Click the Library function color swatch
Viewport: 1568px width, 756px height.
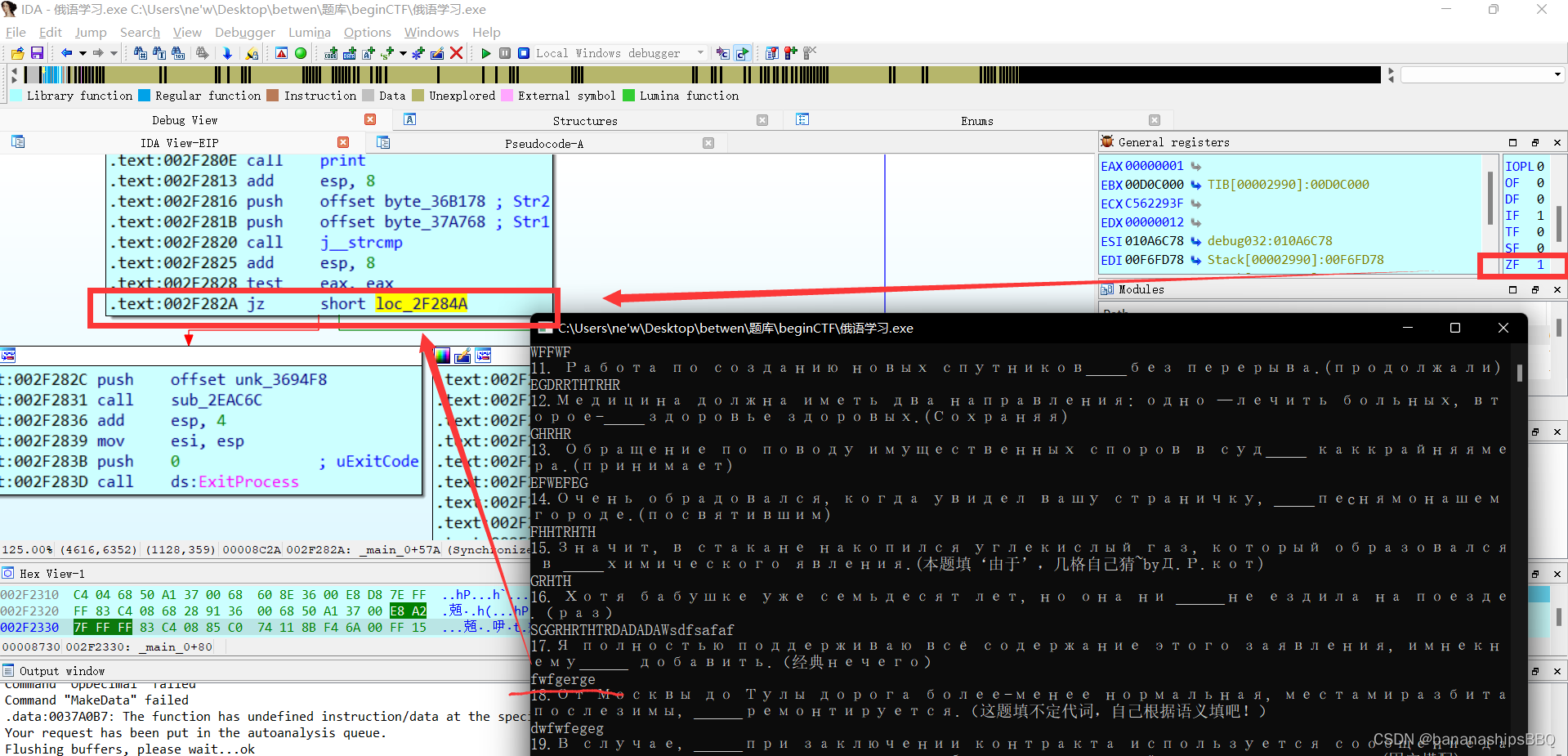(x=16, y=96)
